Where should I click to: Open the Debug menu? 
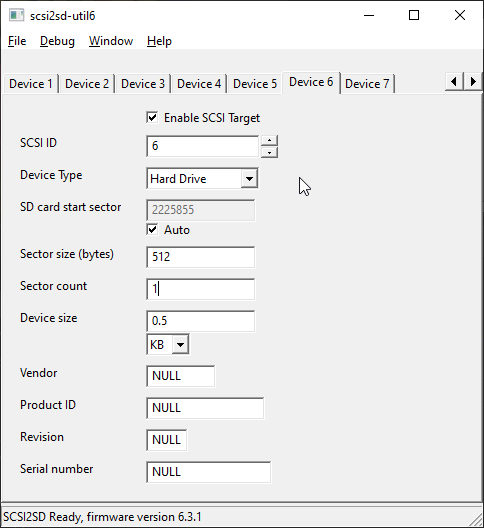57,41
